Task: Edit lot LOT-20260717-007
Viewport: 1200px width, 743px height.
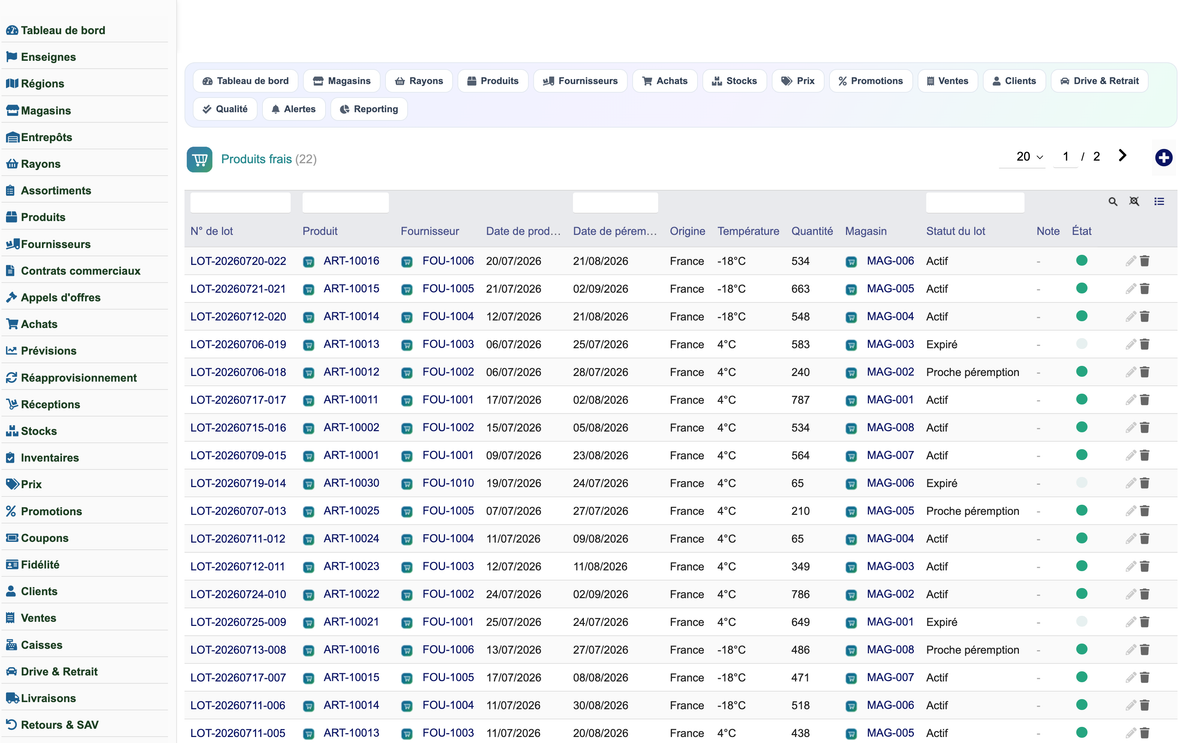Action: pyautogui.click(x=1130, y=677)
